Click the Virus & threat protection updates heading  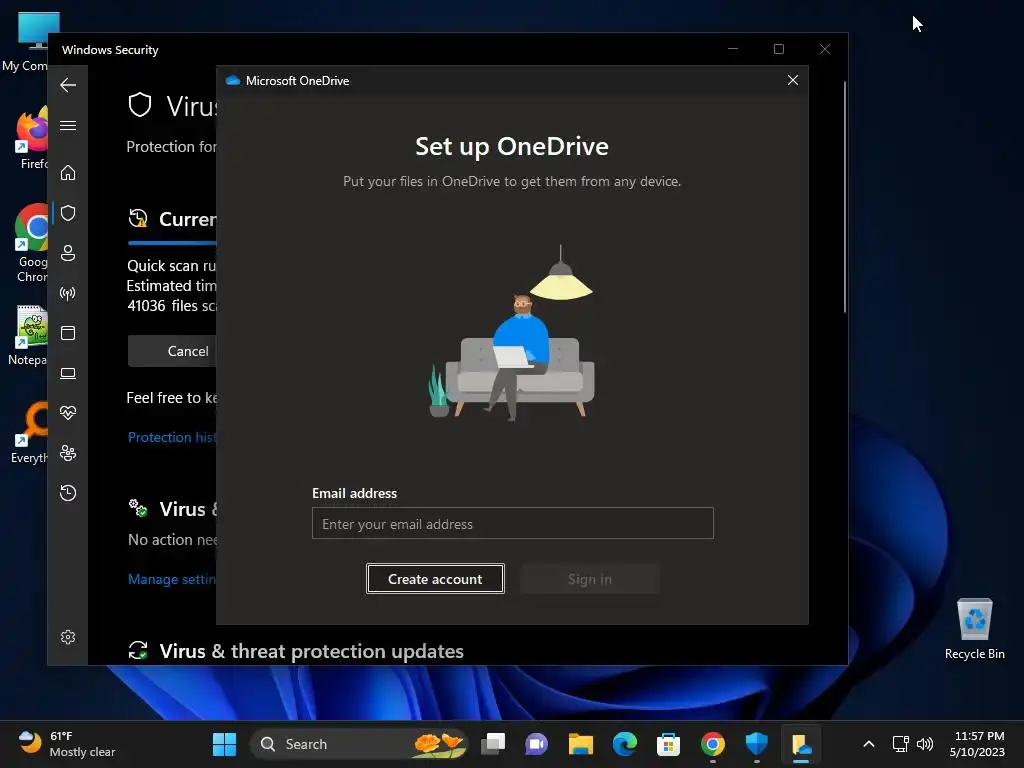click(x=312, y=651)
